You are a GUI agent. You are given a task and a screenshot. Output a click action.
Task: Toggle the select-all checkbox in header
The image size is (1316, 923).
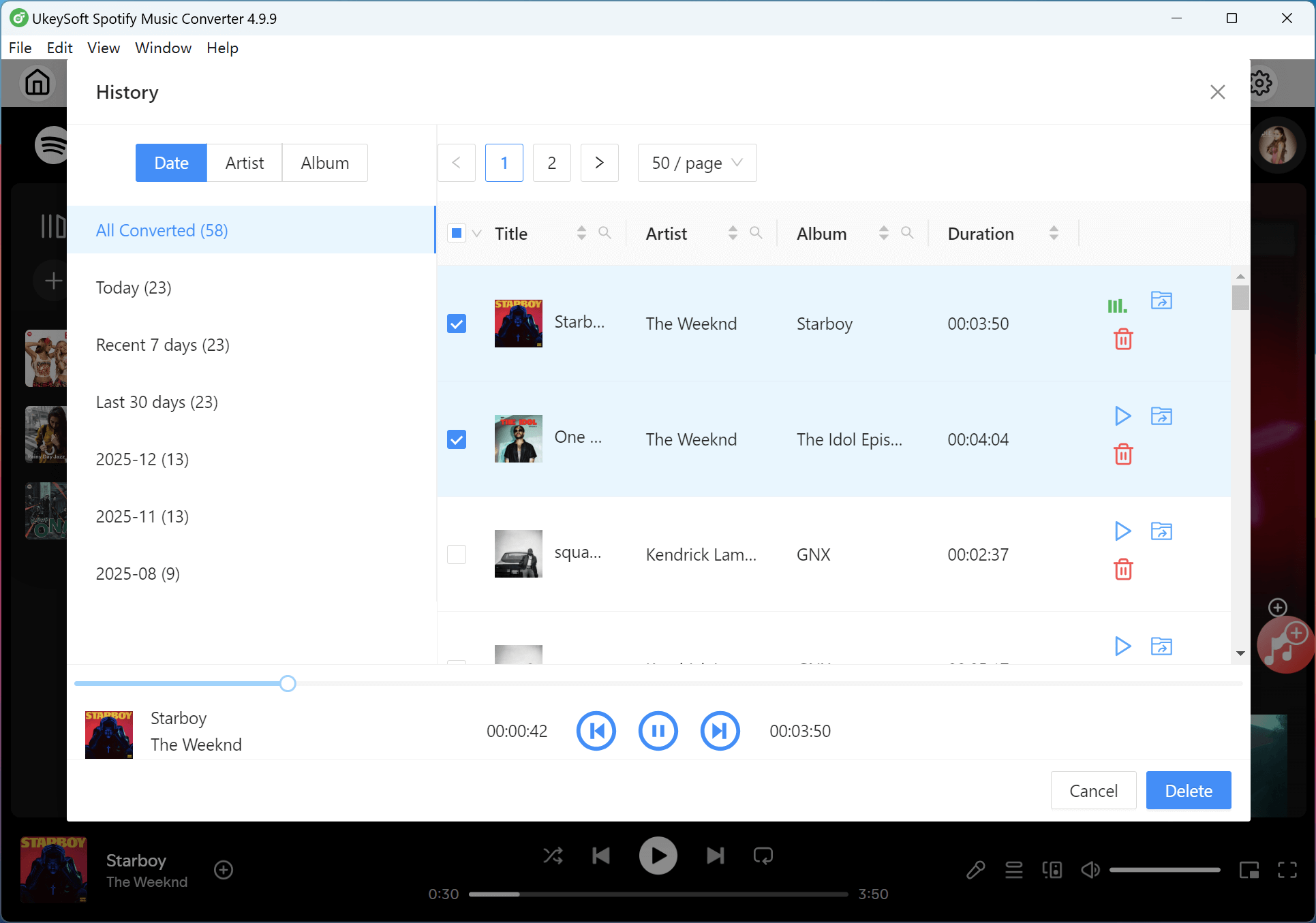[457, 232]
